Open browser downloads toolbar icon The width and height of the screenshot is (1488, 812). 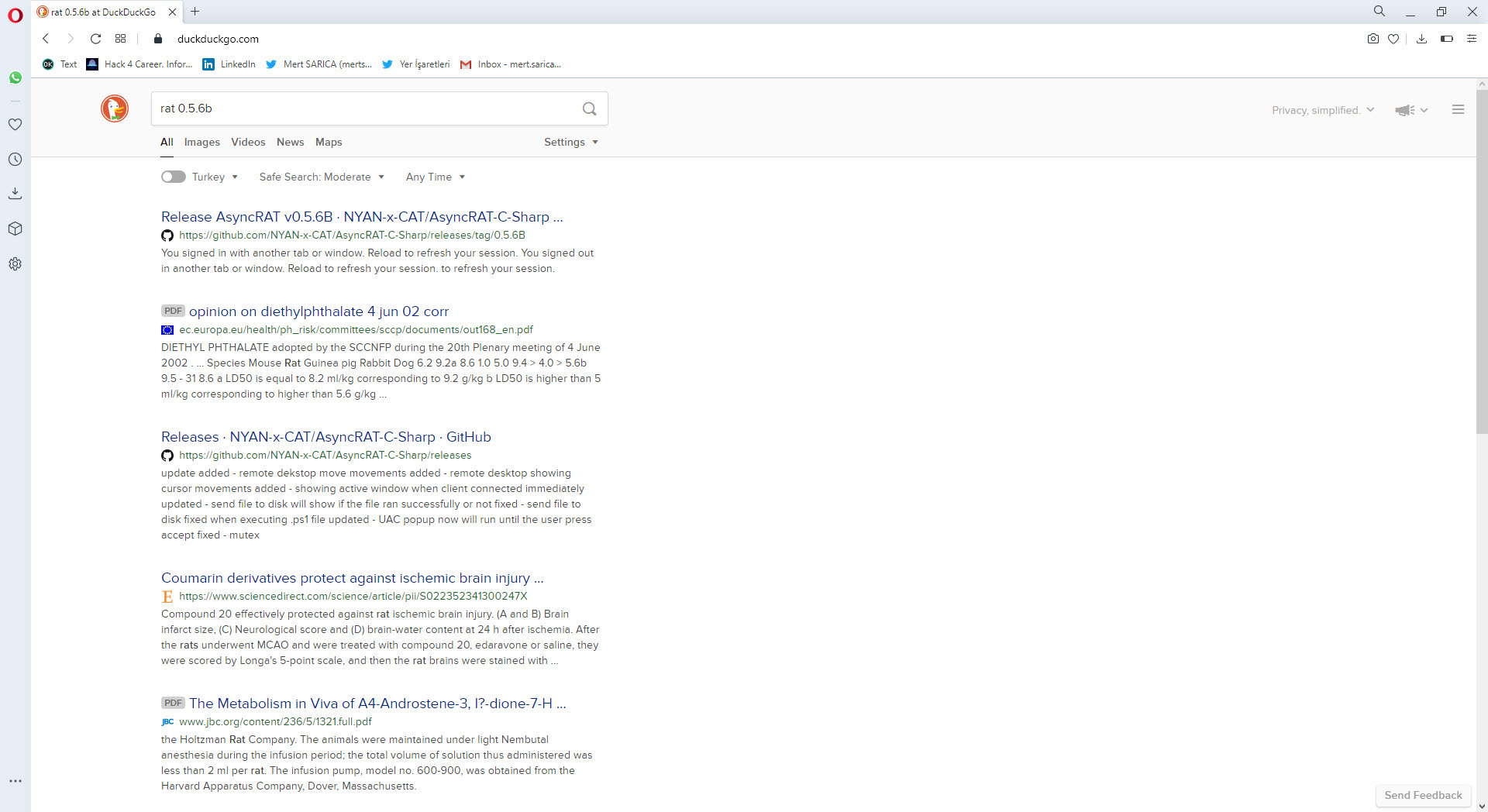click(1421, 39)
